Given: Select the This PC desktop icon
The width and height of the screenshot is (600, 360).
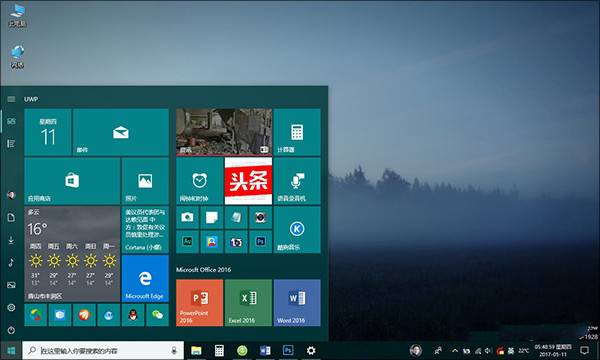Looking at the screenshot, I should [17, 15].
